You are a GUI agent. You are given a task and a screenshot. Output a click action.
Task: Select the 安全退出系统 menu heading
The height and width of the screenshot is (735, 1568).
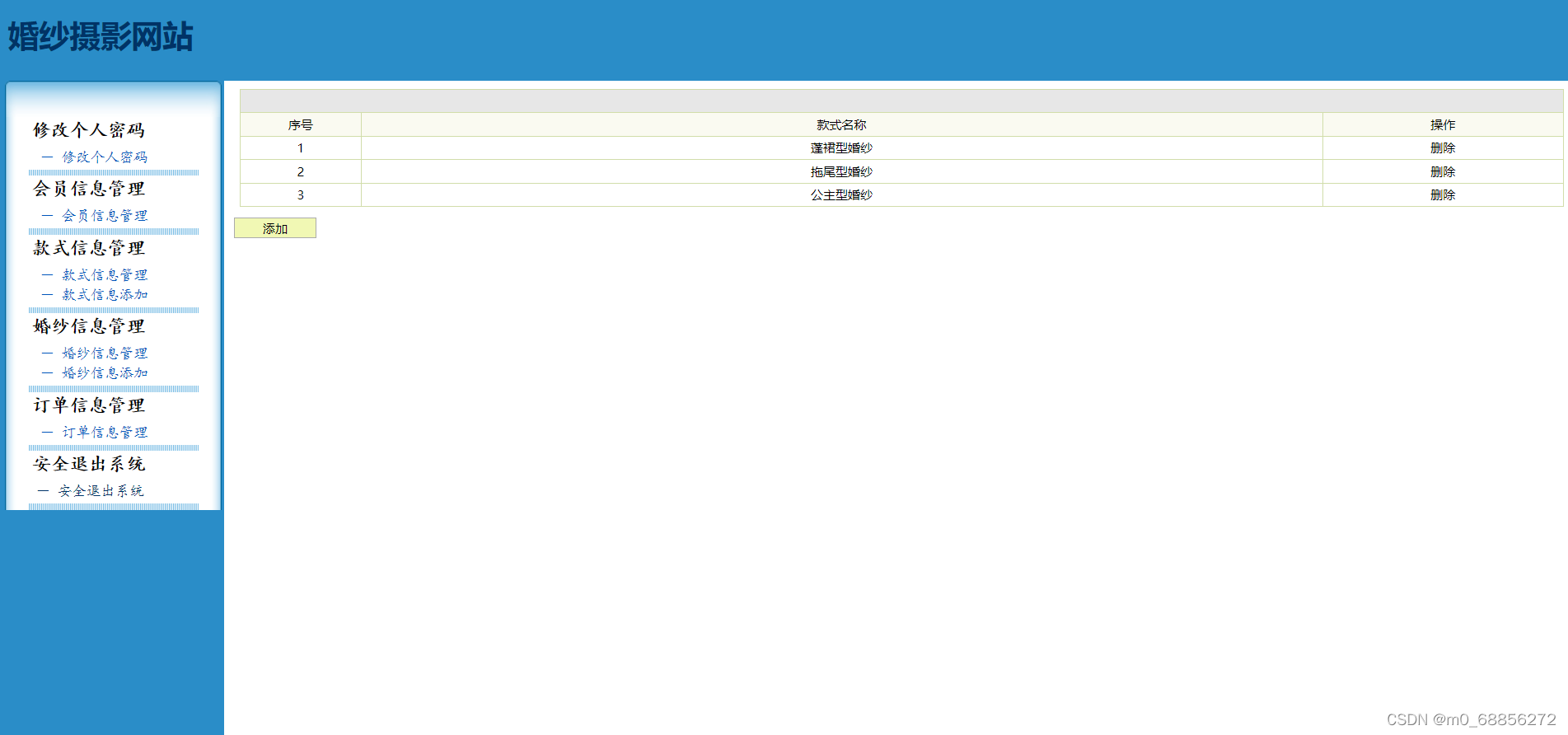(89, 464)
